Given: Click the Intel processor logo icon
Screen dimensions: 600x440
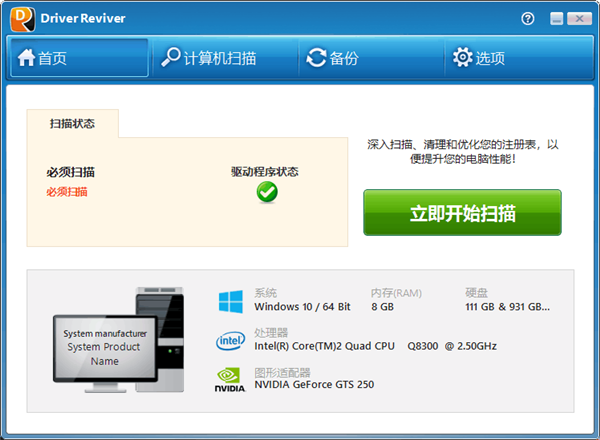Looking at the screenshot, I should tap(230, 341).
